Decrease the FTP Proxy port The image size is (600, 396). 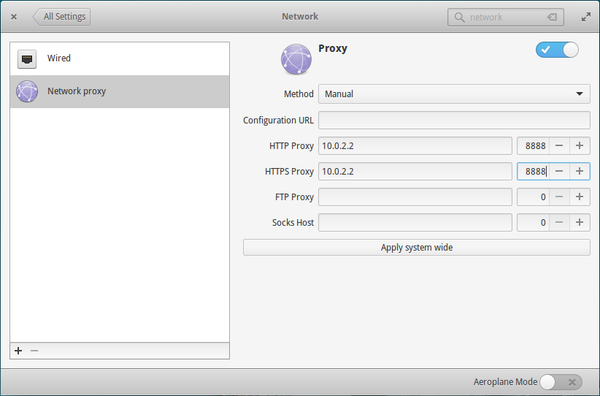click(x=559, y=197)
